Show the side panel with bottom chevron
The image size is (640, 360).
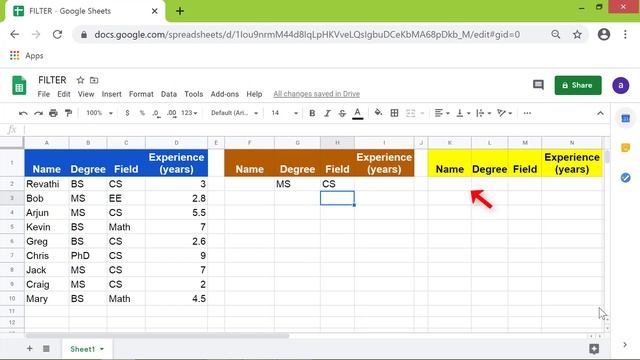tap(625, 345)
